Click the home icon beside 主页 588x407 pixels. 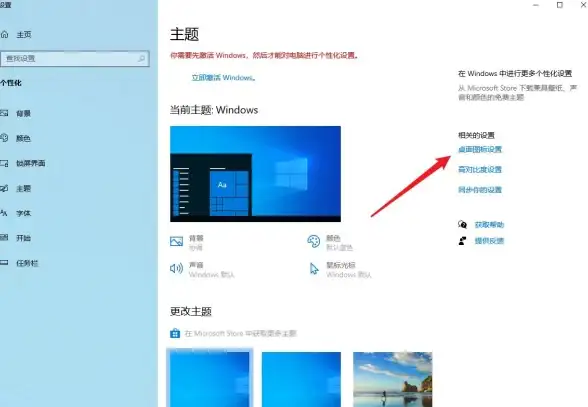coord(4,35)
